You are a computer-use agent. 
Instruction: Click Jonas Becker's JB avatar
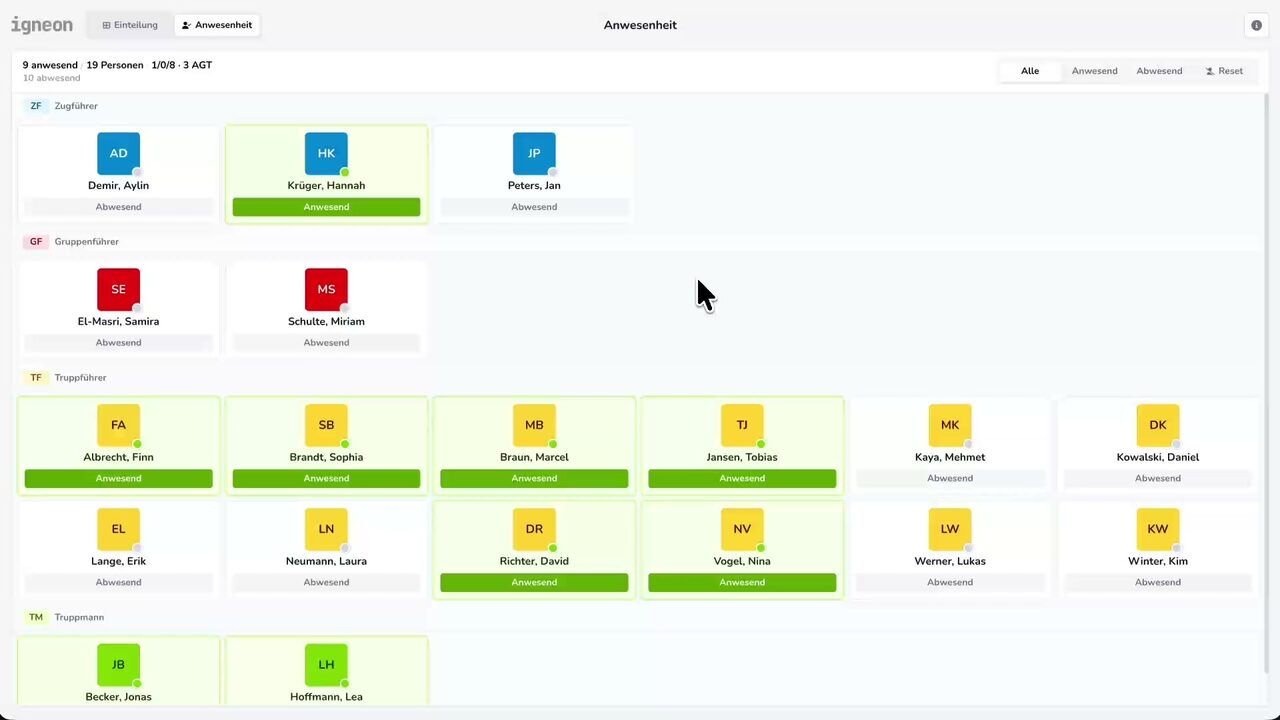click(118, 665)
